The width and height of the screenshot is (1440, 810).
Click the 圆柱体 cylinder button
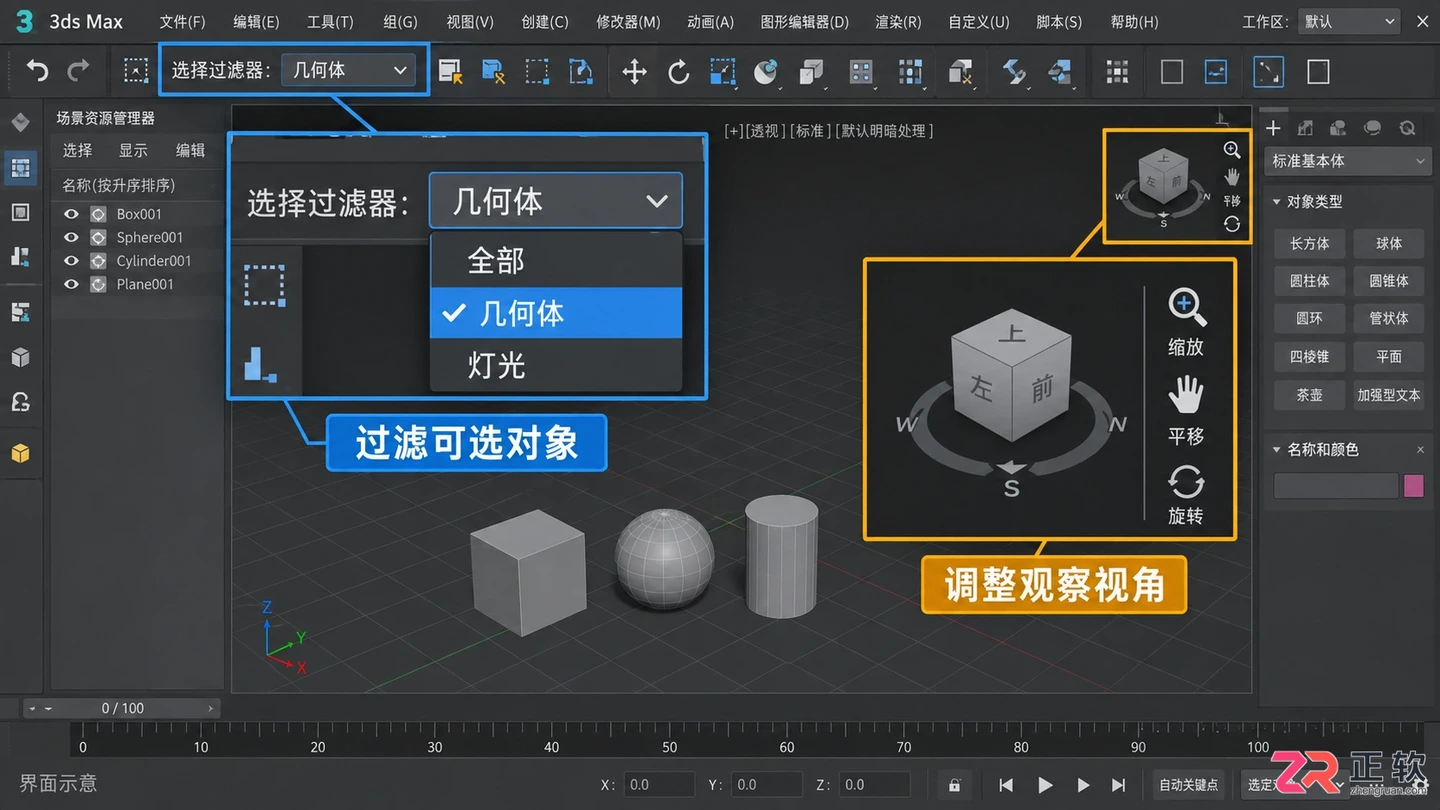point(1309,281)
